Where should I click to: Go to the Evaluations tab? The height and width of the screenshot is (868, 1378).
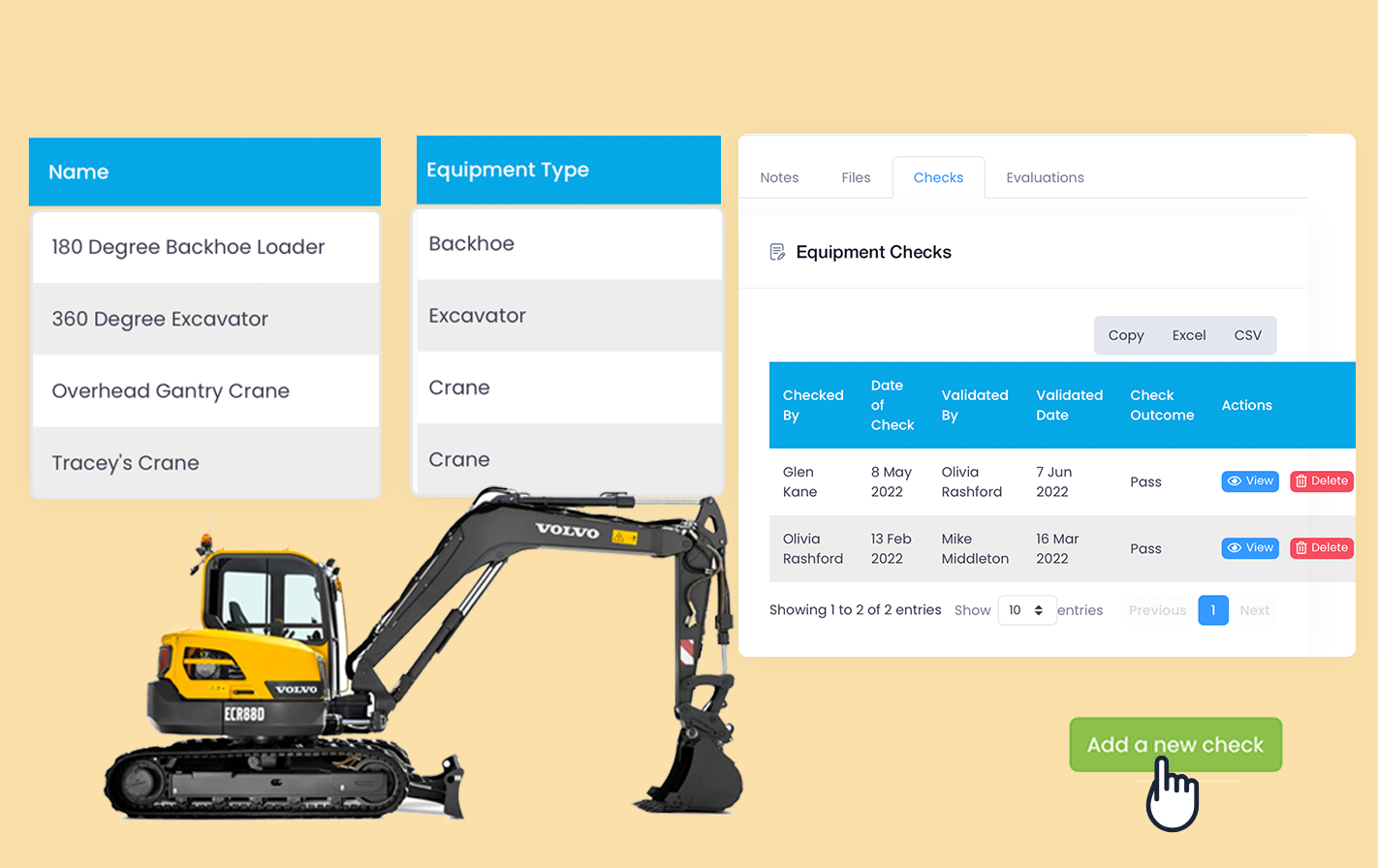(1045, 177)
